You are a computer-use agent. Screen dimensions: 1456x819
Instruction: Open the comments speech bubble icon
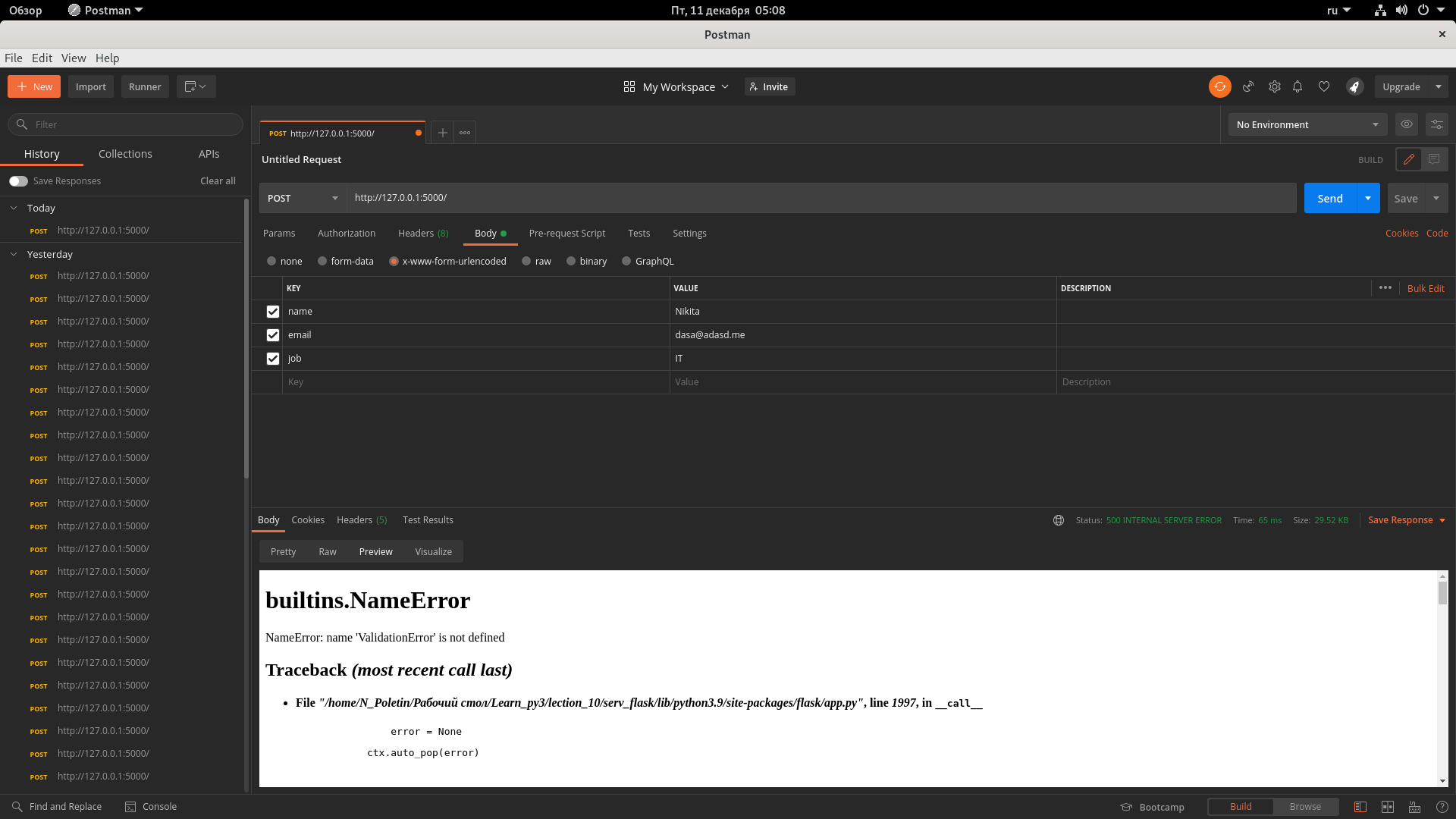tap(1434, 159)
